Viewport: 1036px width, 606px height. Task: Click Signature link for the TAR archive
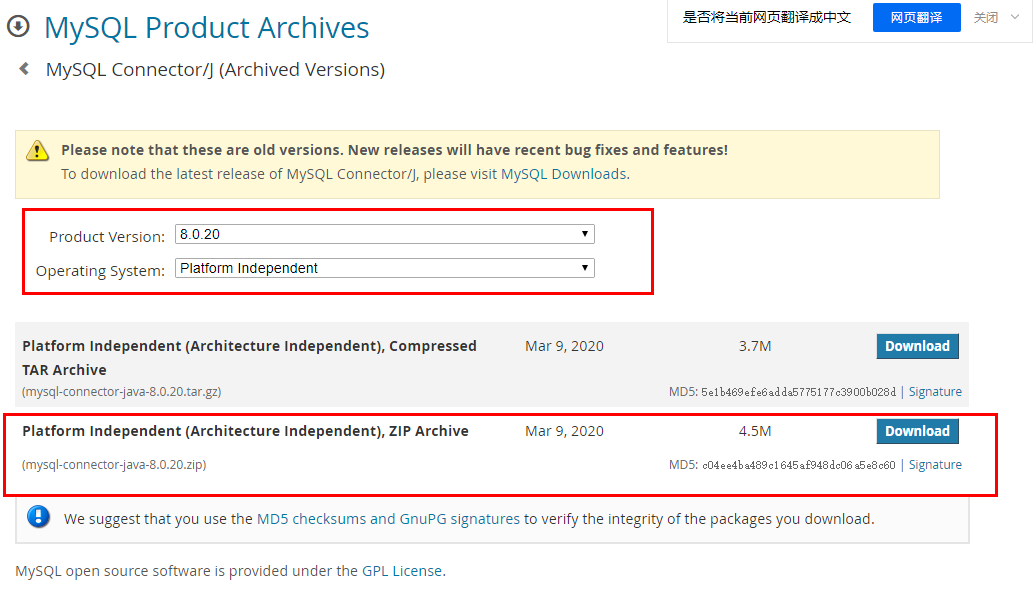(935, 391)
